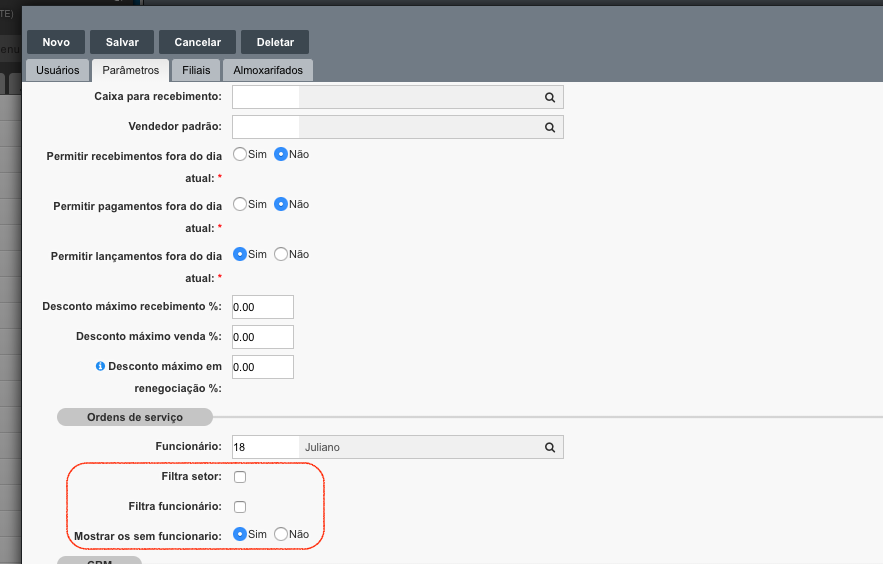Enable the Filtra setor checkbox

[240, 477]
